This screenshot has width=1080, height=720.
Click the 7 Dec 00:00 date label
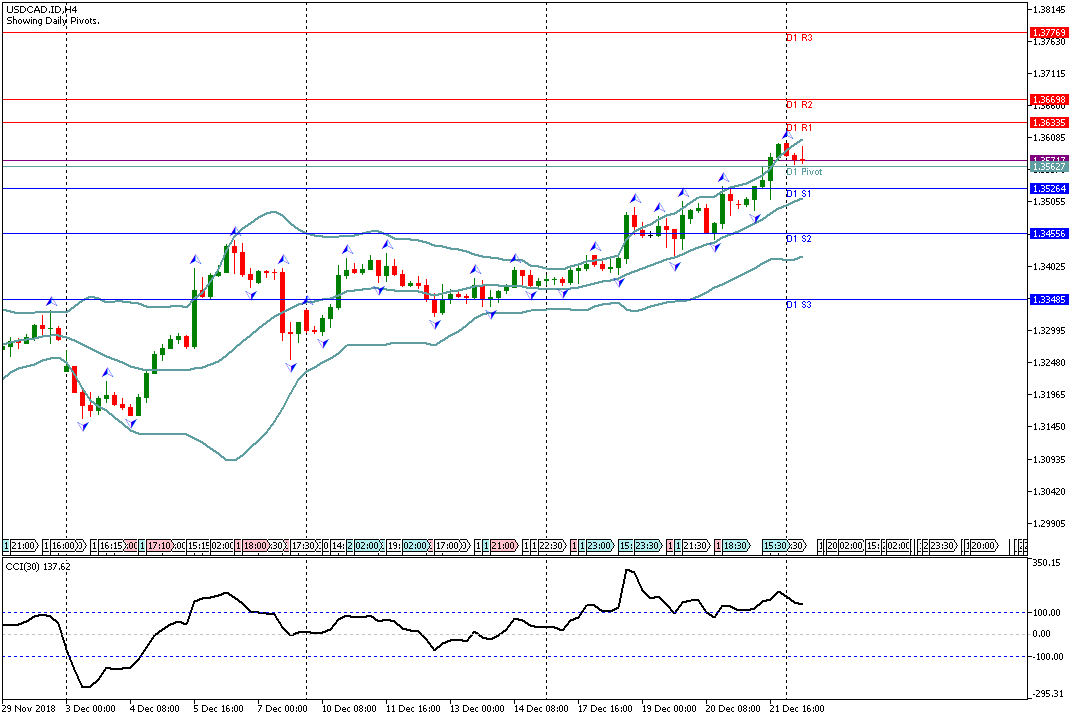(x=282, y=708)
